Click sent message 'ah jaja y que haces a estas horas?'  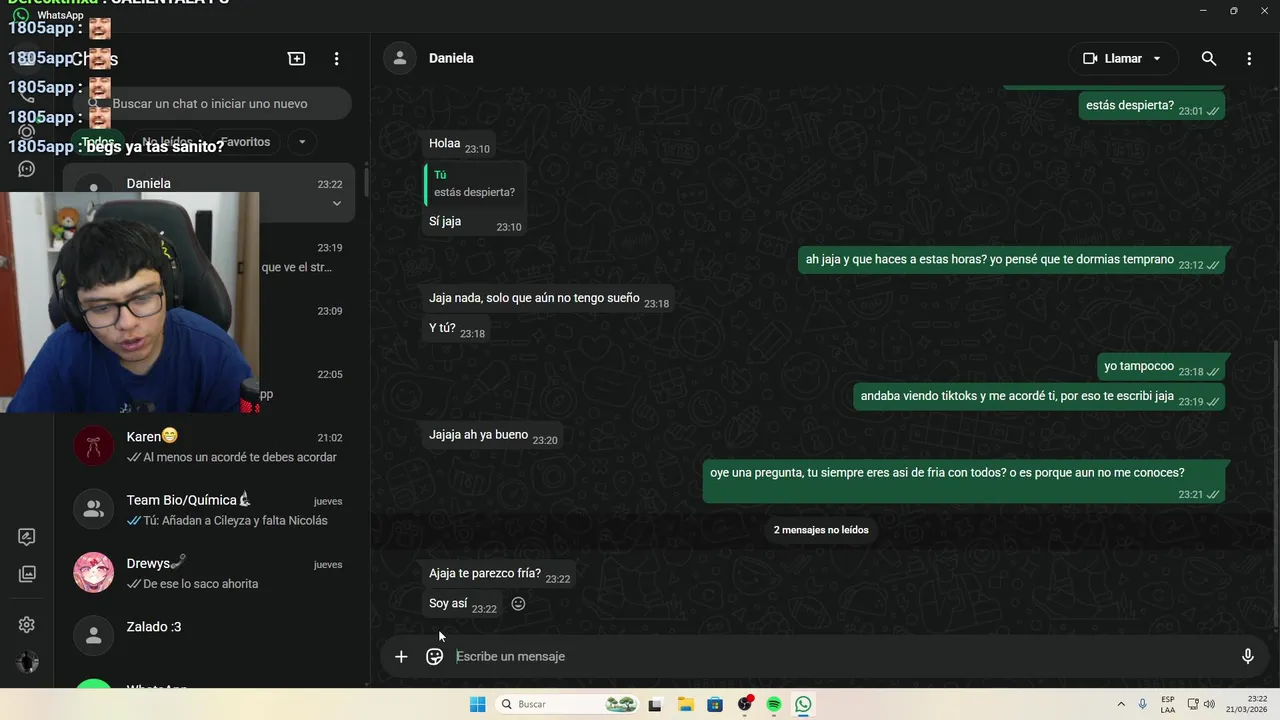pos(1011,261)
